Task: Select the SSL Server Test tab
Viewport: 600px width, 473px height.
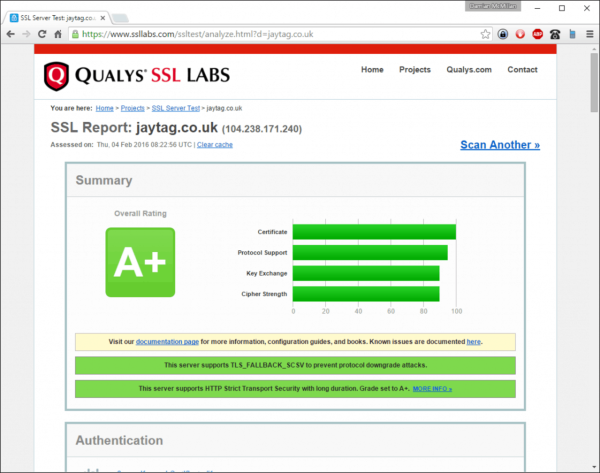Action: (x=57, y=18)
